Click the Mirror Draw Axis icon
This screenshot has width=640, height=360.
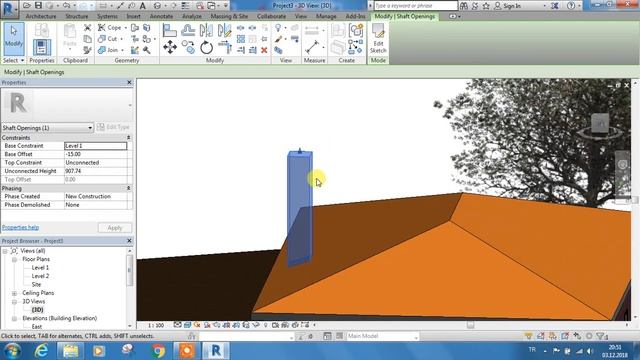pyautogui.click(x=224, y=31)
